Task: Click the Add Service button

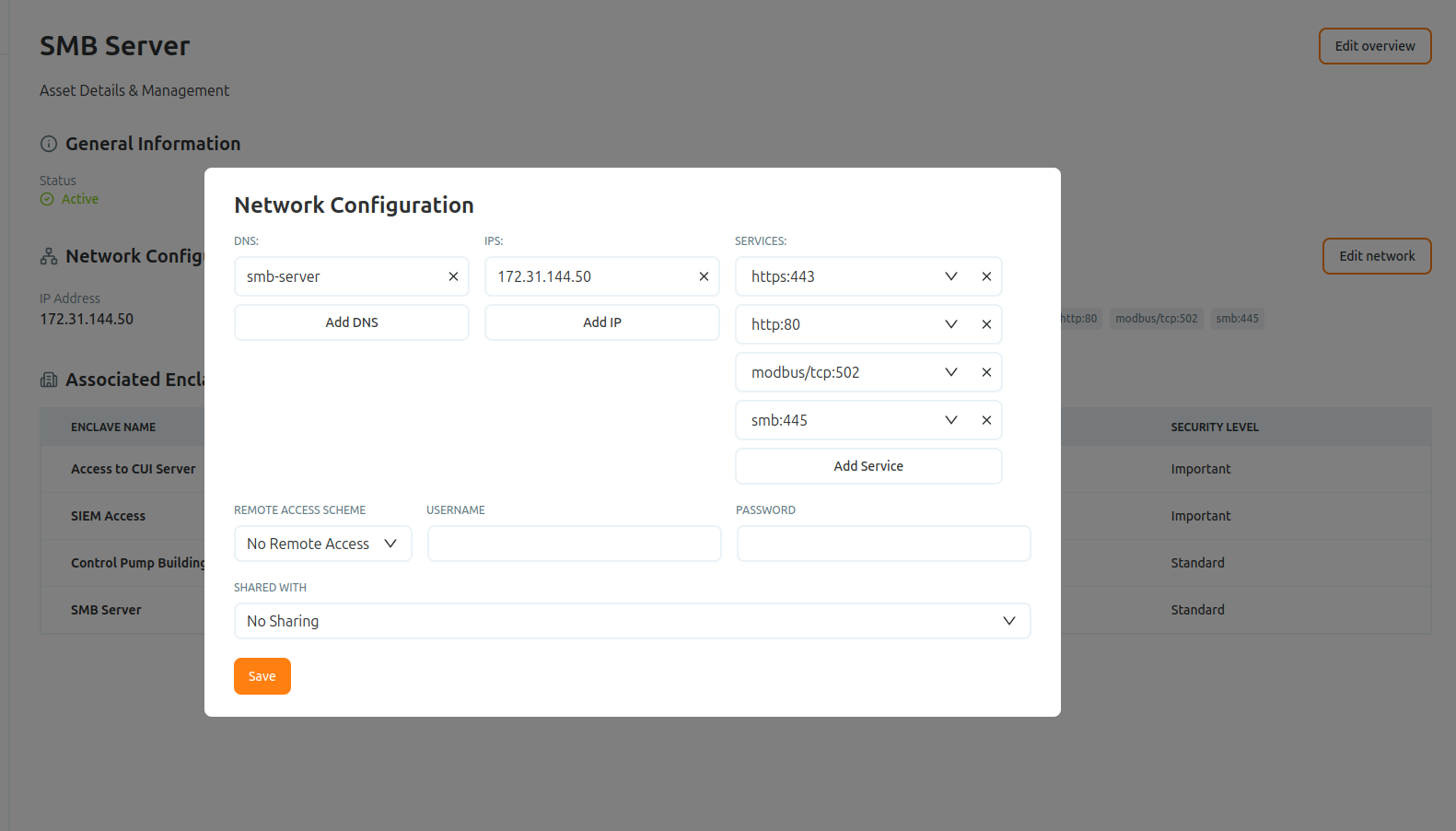Action: [868, 466]
